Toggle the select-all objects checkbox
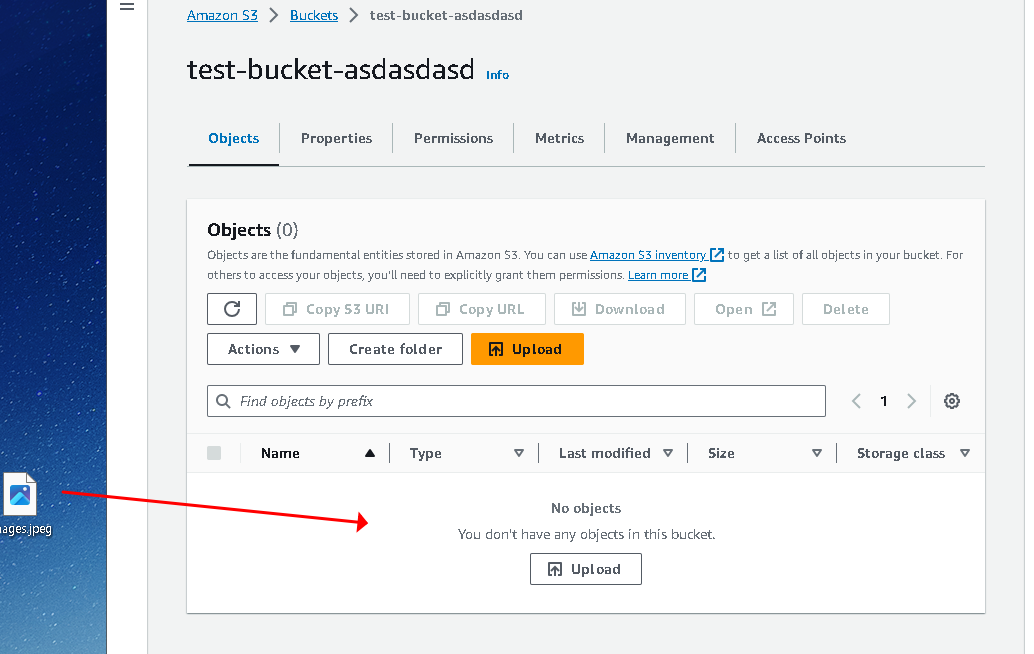This screenshot has width=1034, height=654. 214,453
